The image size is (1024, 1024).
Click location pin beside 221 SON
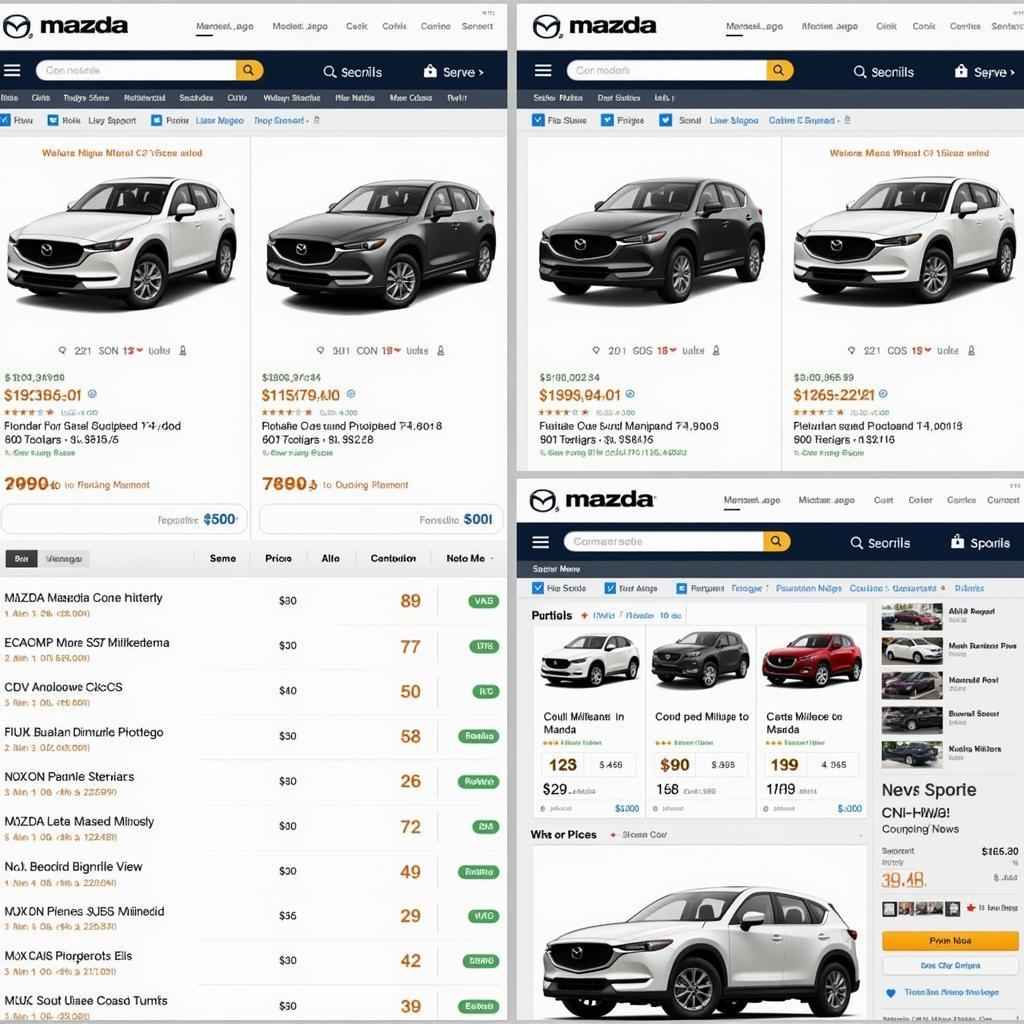62,351
